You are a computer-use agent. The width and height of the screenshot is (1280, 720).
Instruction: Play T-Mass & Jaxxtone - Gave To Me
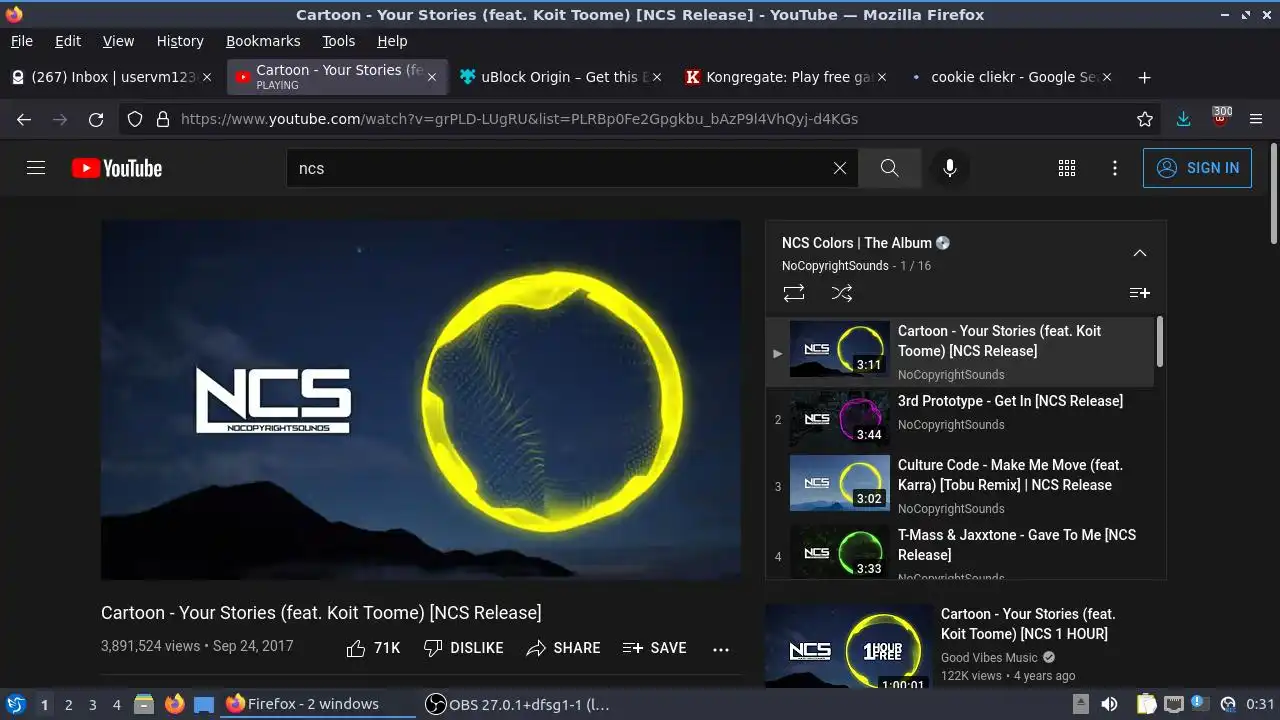[960, 550]
